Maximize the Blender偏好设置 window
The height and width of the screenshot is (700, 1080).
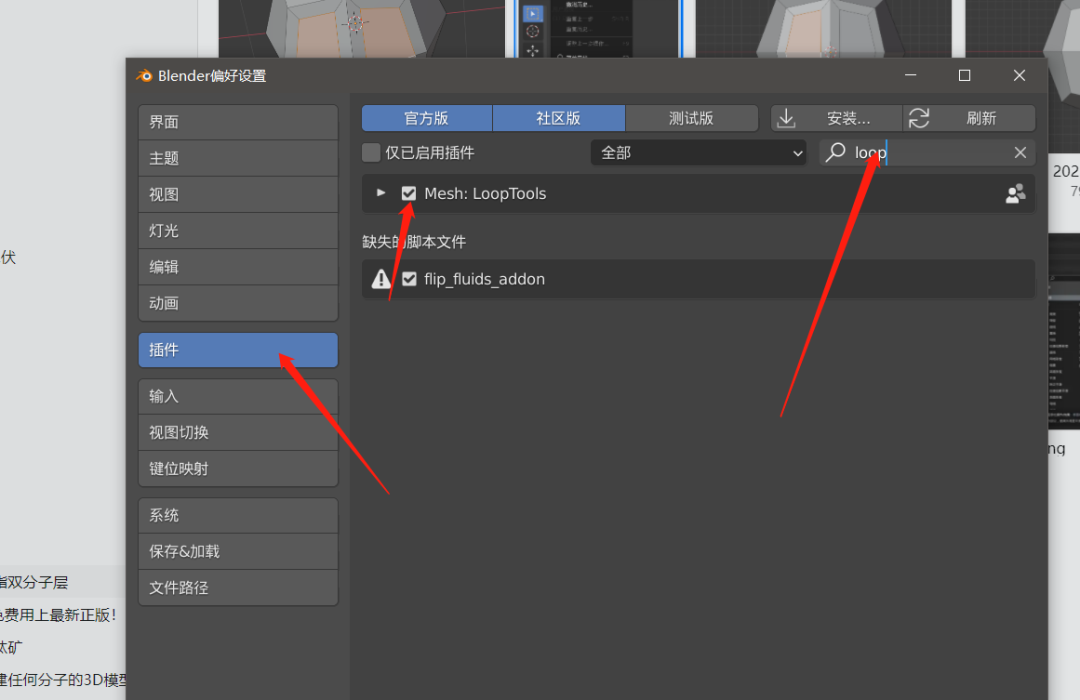964,75
